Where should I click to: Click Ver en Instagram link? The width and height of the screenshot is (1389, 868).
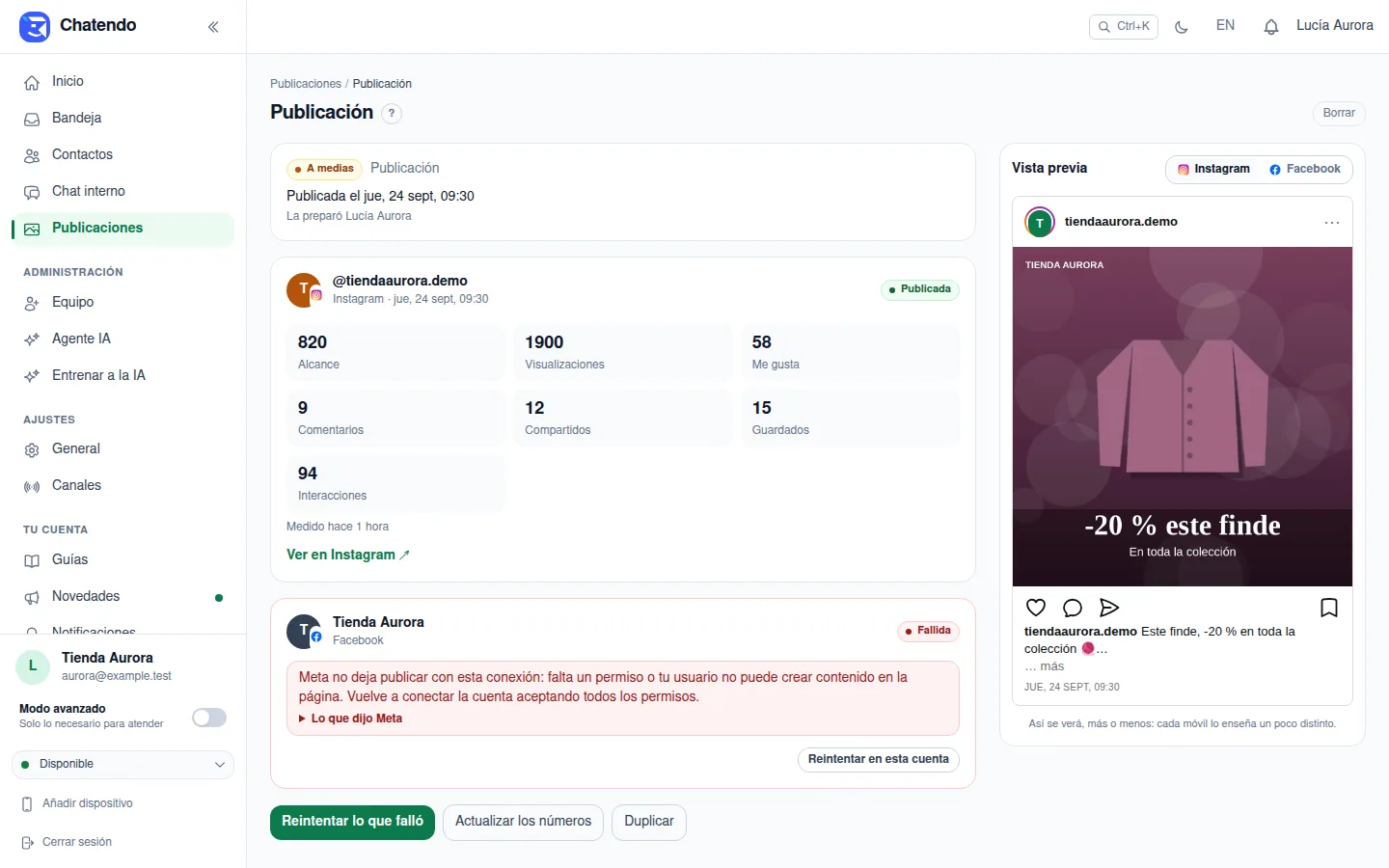coord(347,555)
